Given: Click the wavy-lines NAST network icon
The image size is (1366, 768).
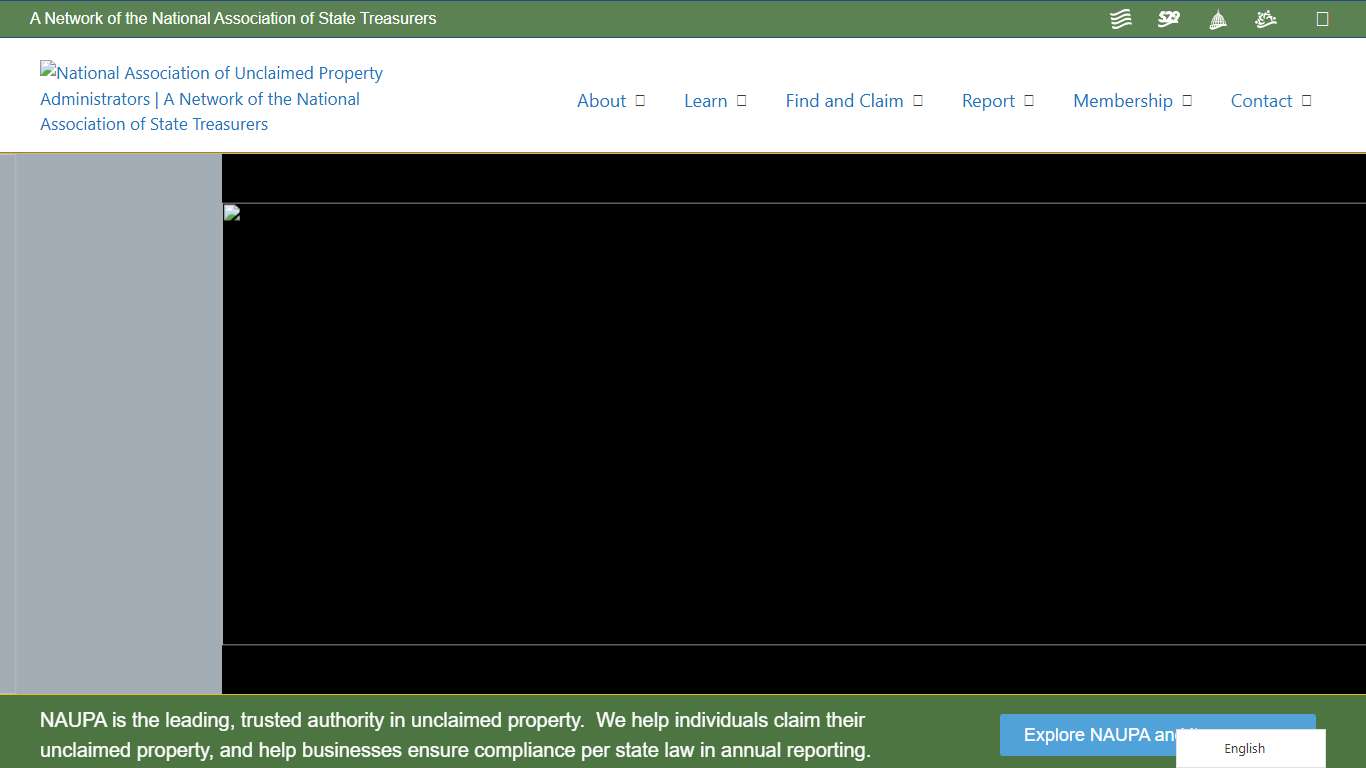Looking at the screenshot, I should coord(1120,18).
